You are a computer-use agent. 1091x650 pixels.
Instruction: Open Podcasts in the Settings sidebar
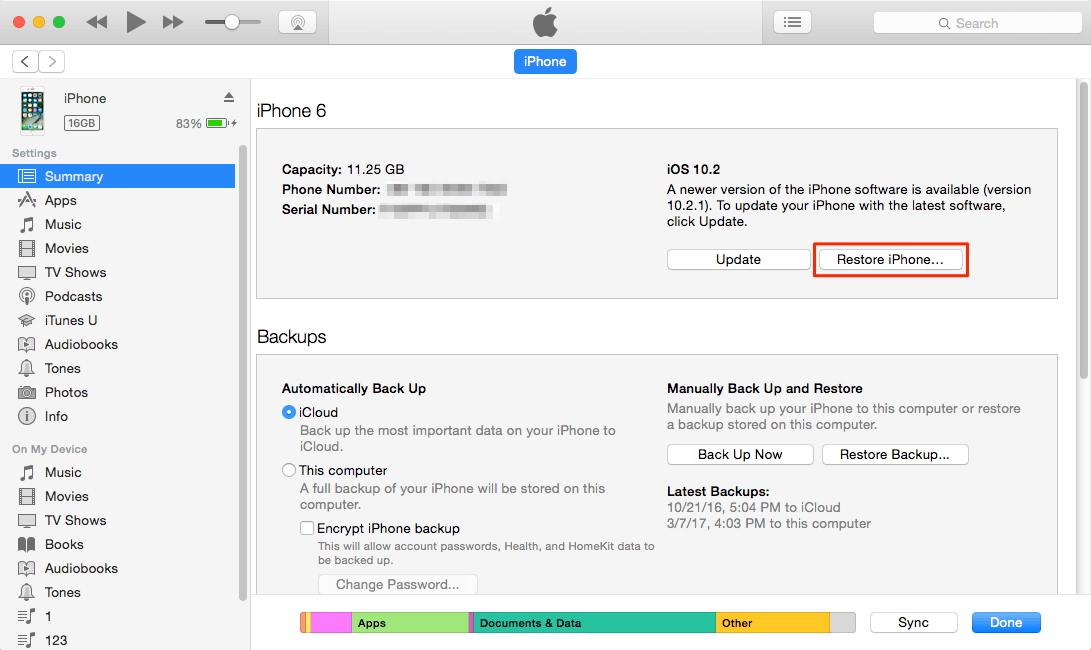pyautogui.click(x=73, y=296)
